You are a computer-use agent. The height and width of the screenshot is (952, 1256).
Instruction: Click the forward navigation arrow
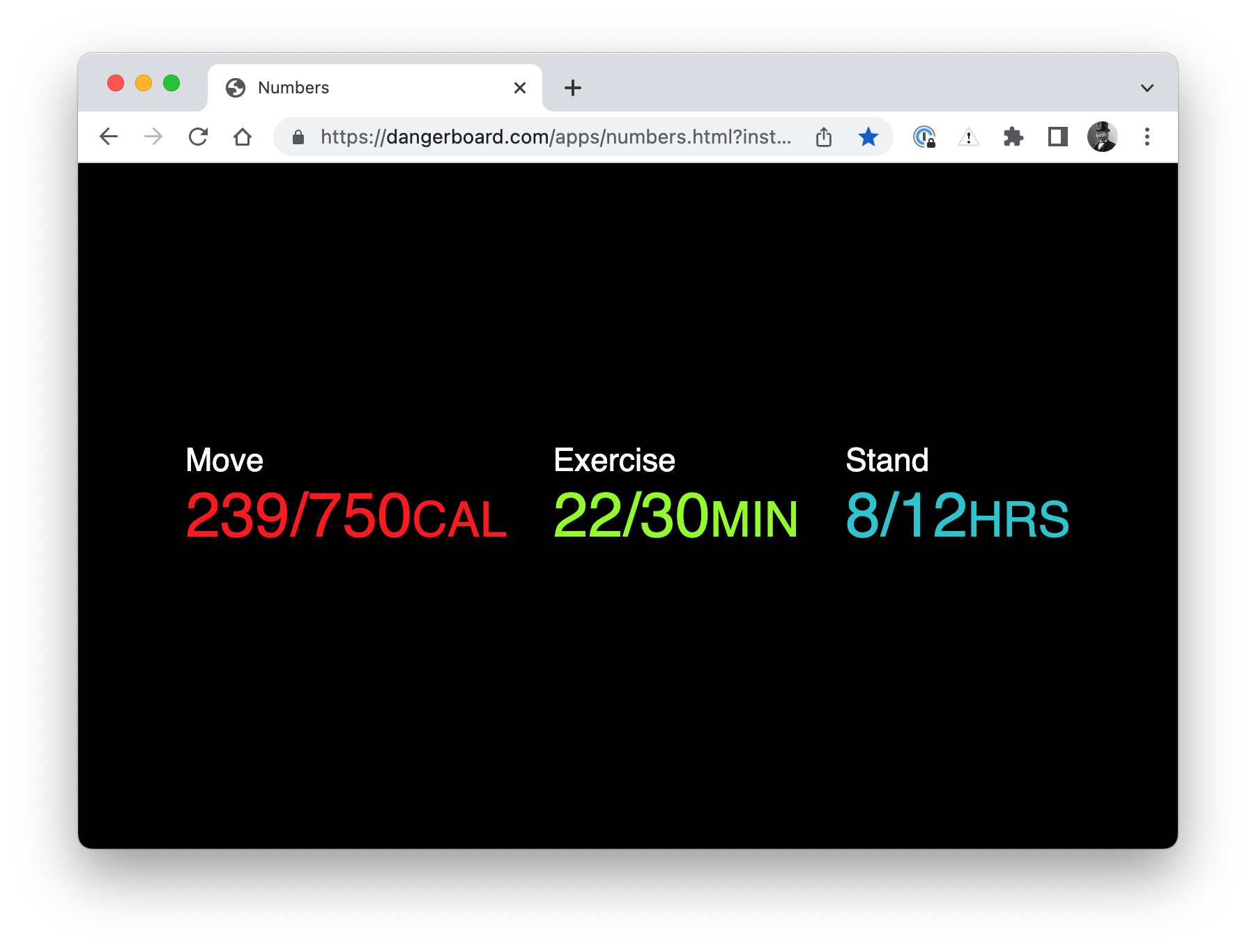click(x=153, y=137)
